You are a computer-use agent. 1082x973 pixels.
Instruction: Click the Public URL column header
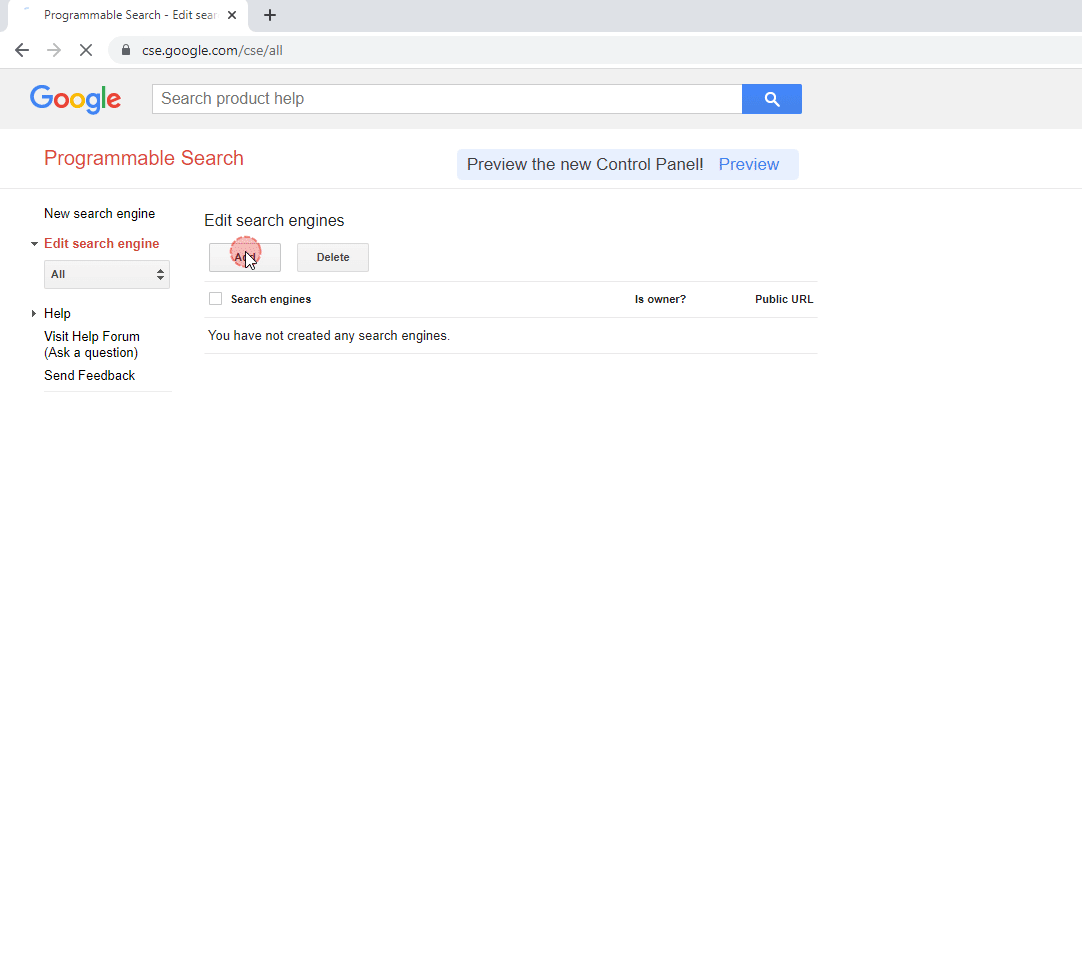[x=784, y=299]
